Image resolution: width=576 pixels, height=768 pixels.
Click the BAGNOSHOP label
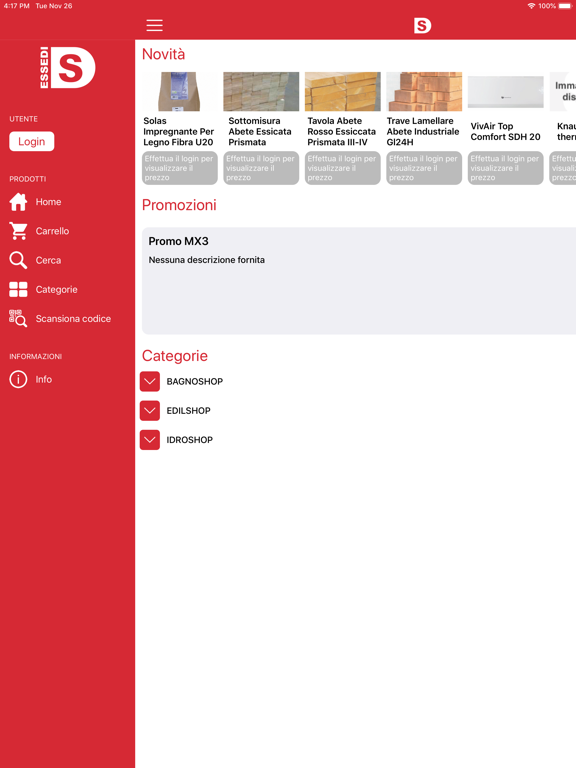[194, 382]
